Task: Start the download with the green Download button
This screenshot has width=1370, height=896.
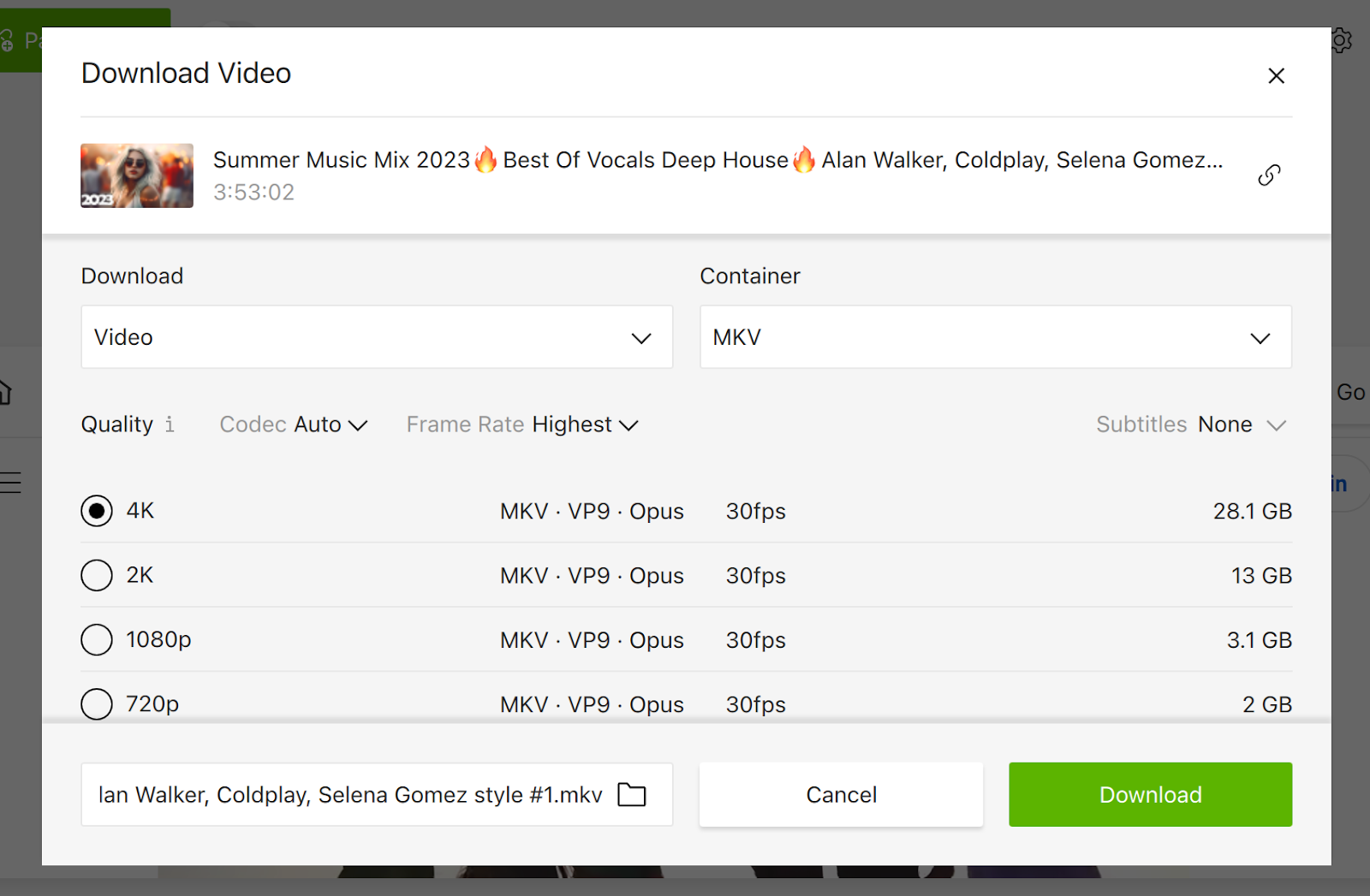Action: point(1150,795)
